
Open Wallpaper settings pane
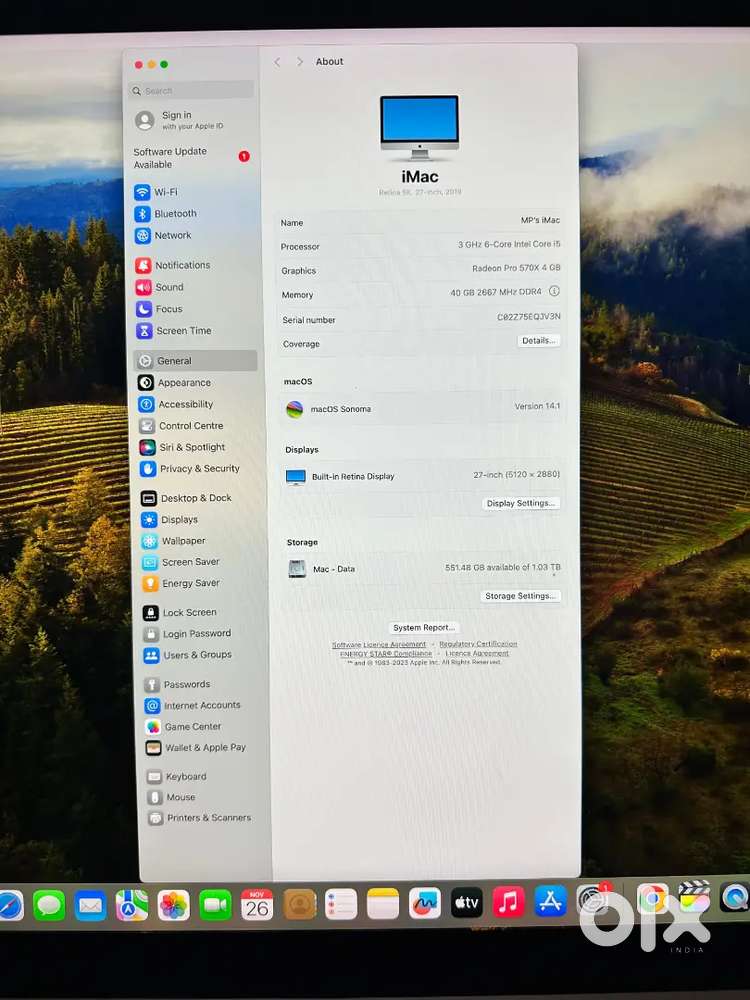pyautogui.click(x=182, y=541)
